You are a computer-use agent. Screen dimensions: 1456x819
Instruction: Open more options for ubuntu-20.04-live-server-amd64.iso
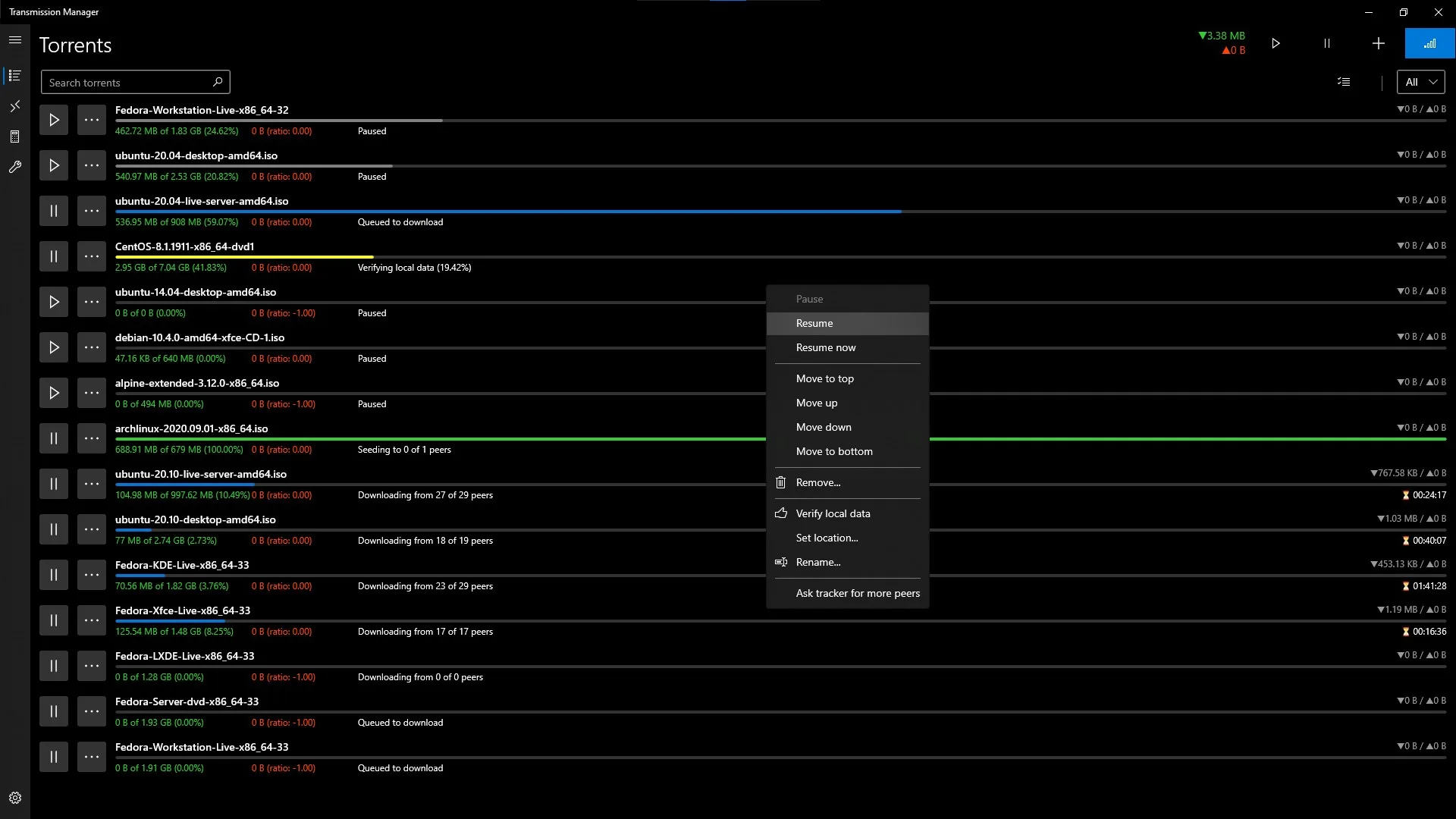[92, 211]
